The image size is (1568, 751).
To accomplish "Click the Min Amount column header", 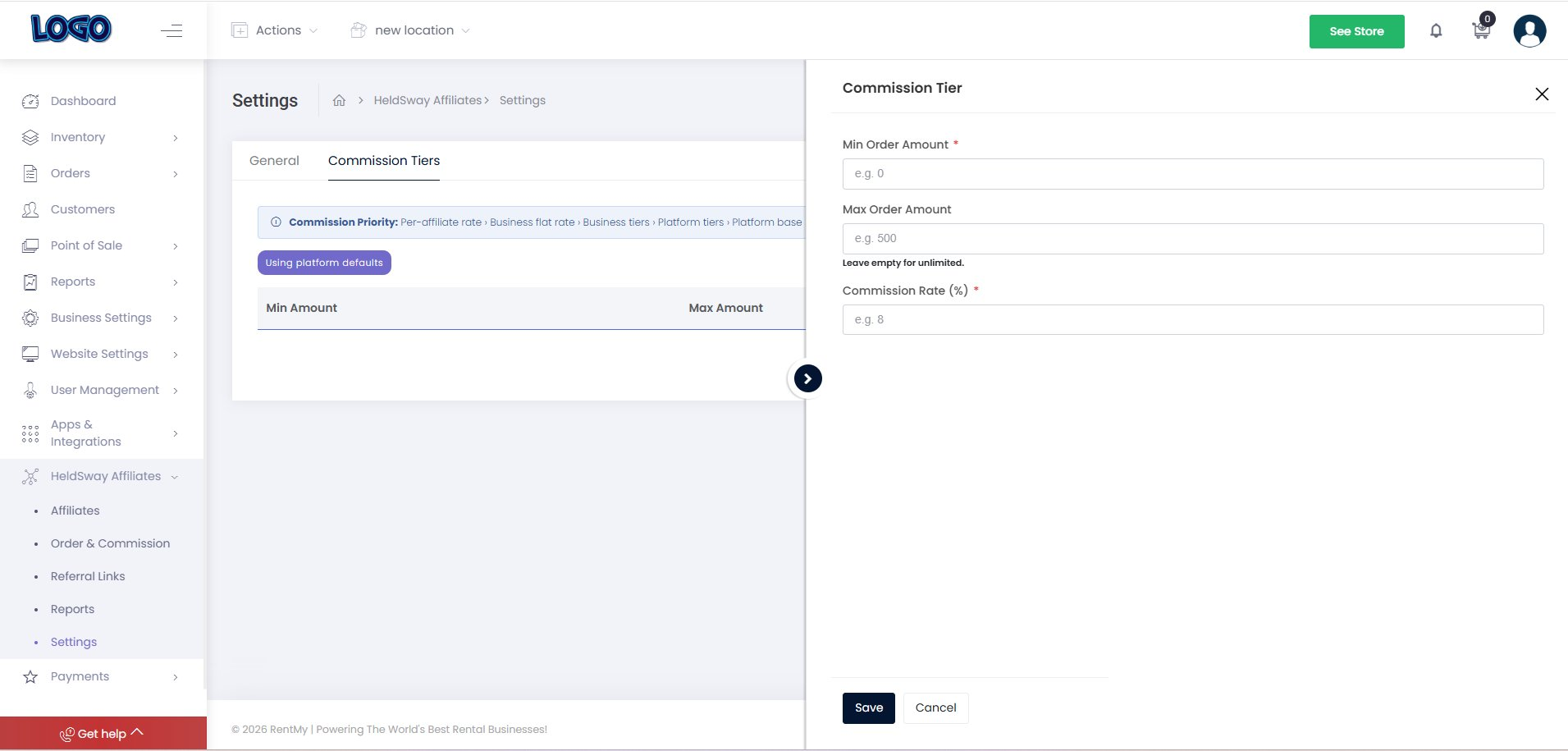I will (x=302, y=308).
